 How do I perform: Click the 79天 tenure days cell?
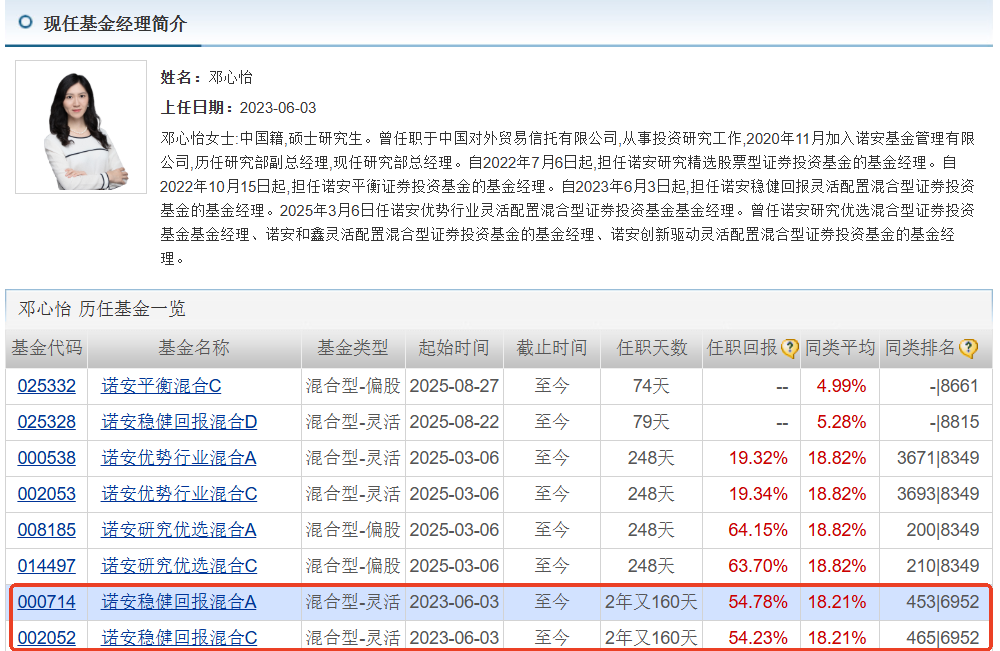pos(651,421)
